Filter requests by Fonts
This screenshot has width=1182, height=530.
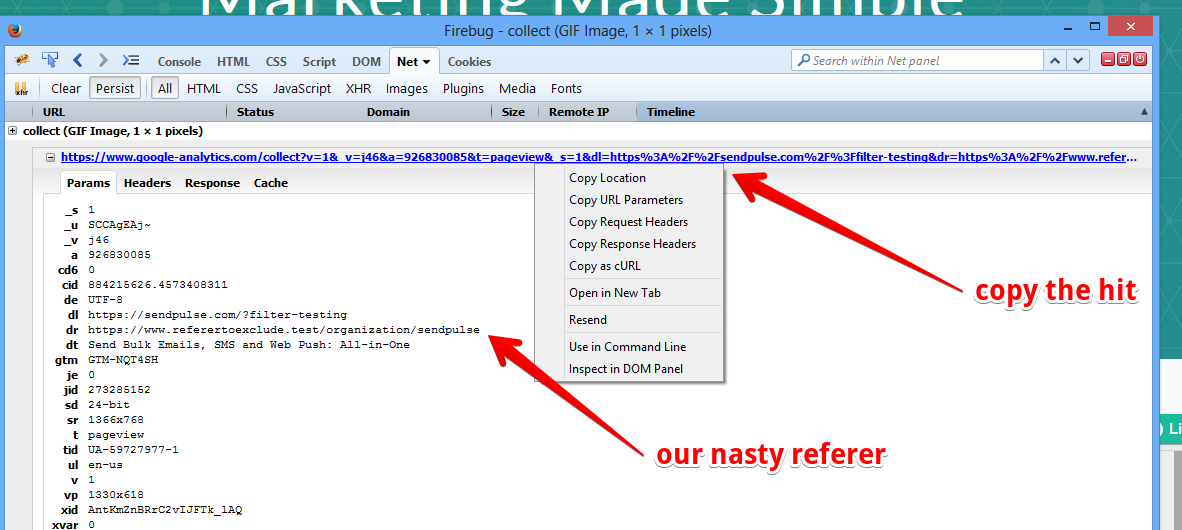tap(566, 88)
